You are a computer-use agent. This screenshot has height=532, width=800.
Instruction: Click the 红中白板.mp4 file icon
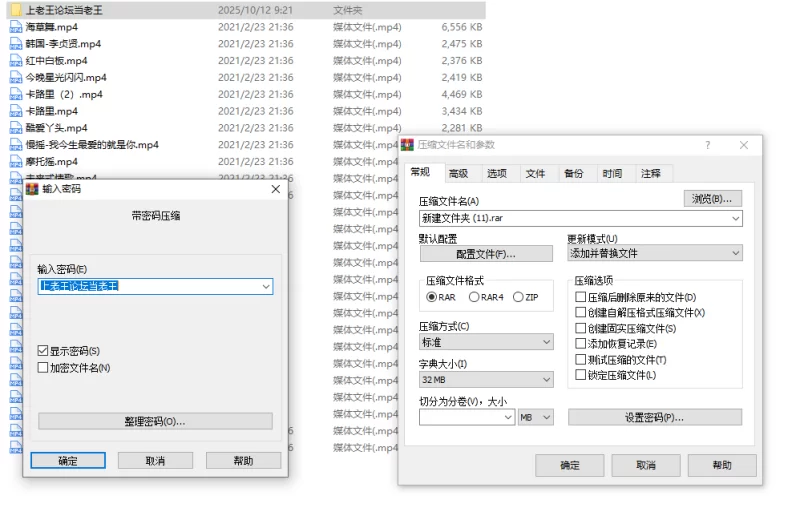point(15,61)
